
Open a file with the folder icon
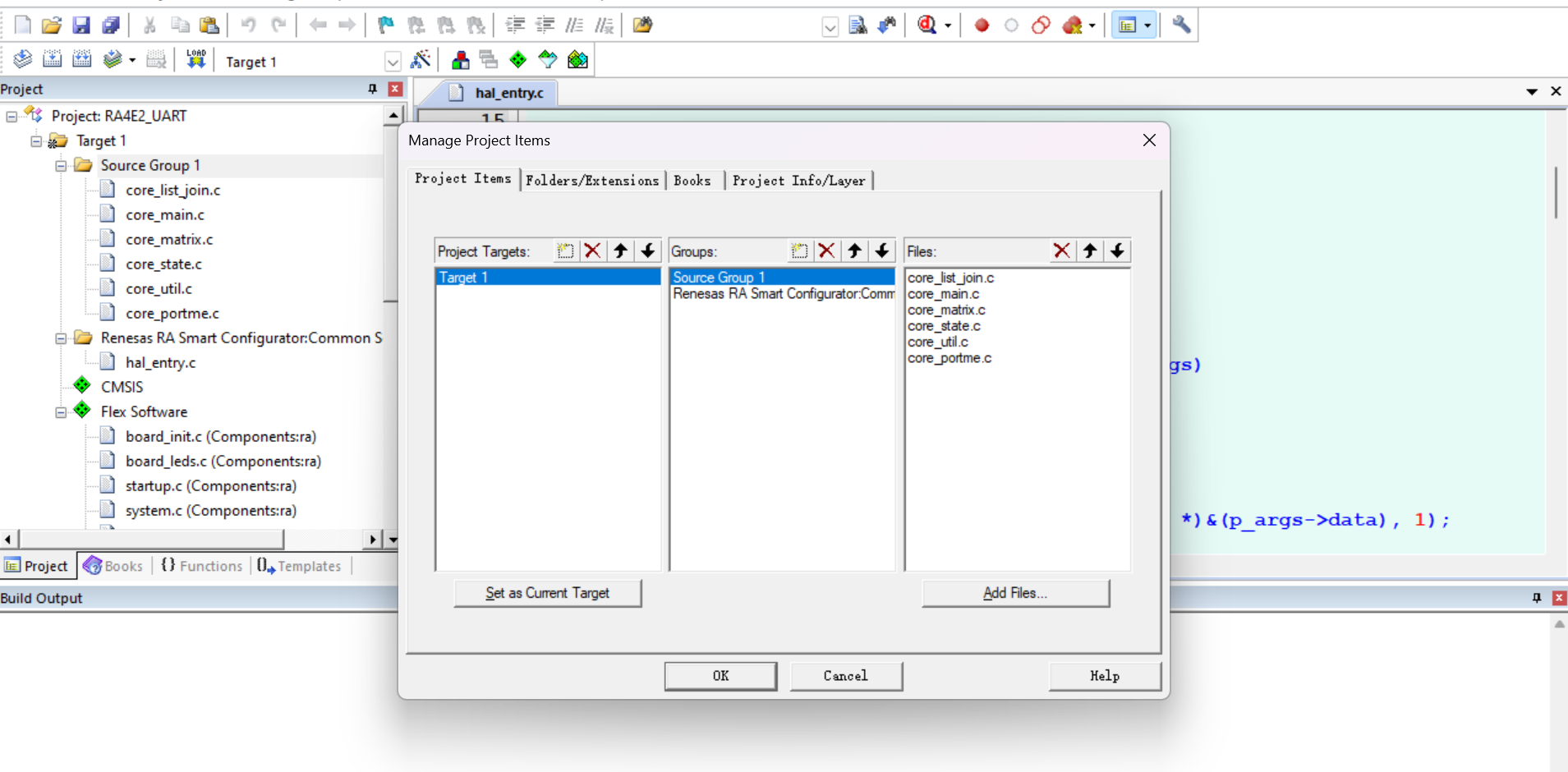(52, 25)
